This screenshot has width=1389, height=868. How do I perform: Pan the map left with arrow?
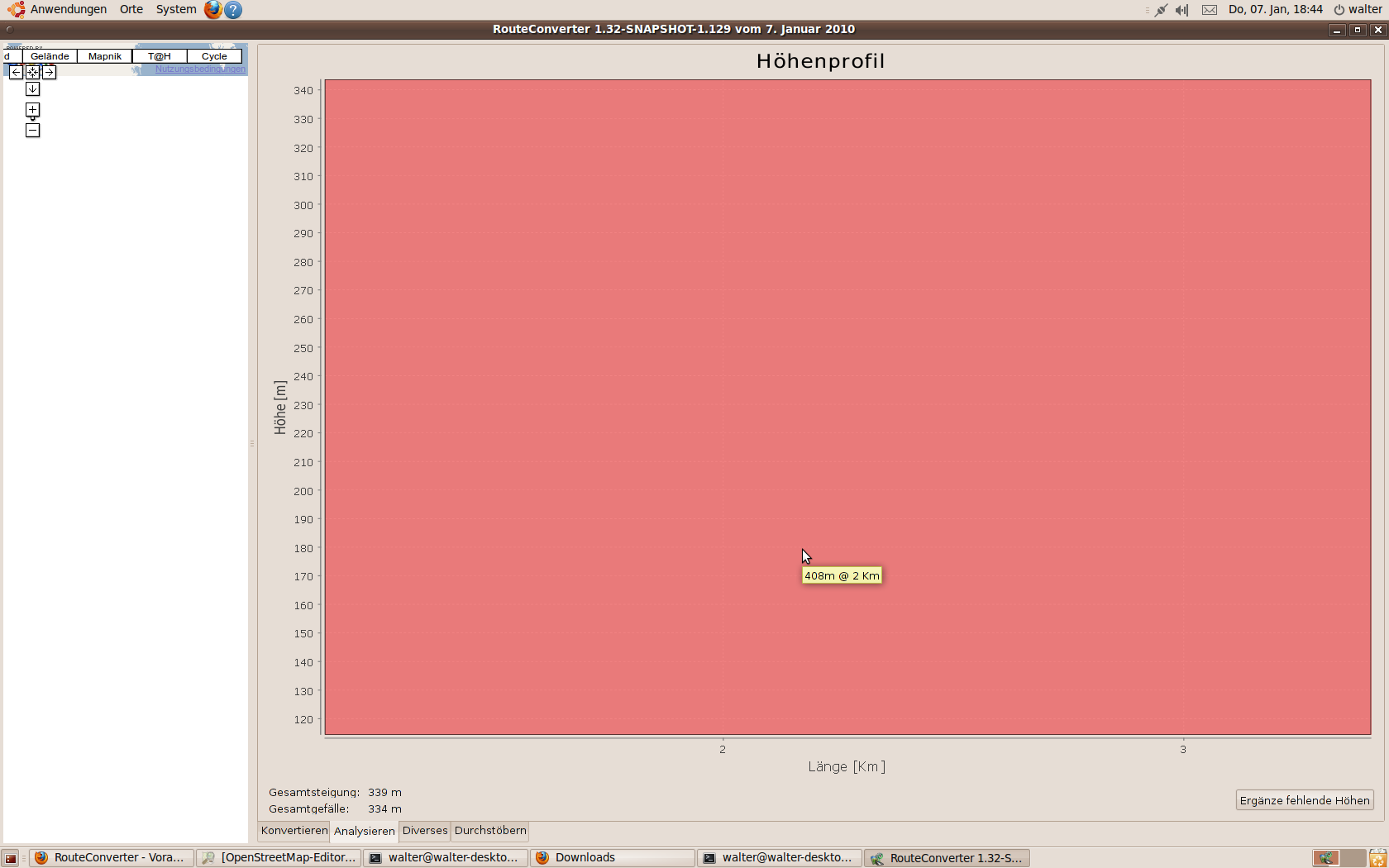16,73
